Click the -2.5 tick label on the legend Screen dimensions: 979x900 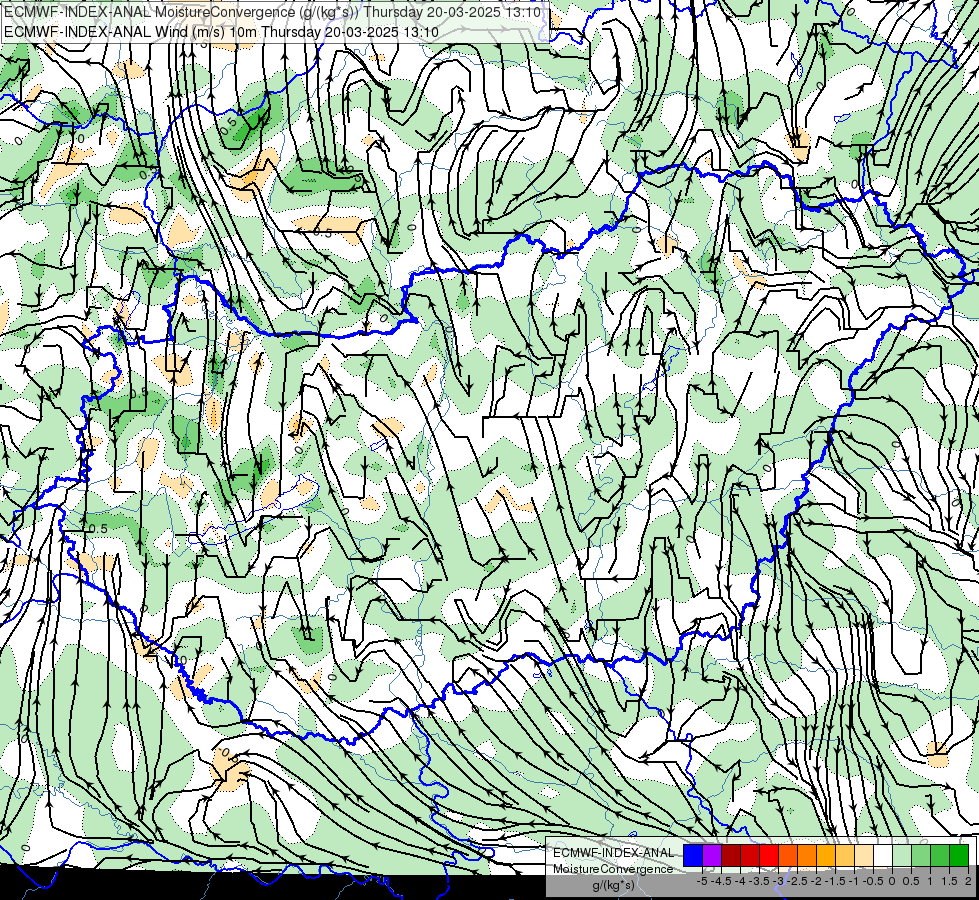pos(797,881)
